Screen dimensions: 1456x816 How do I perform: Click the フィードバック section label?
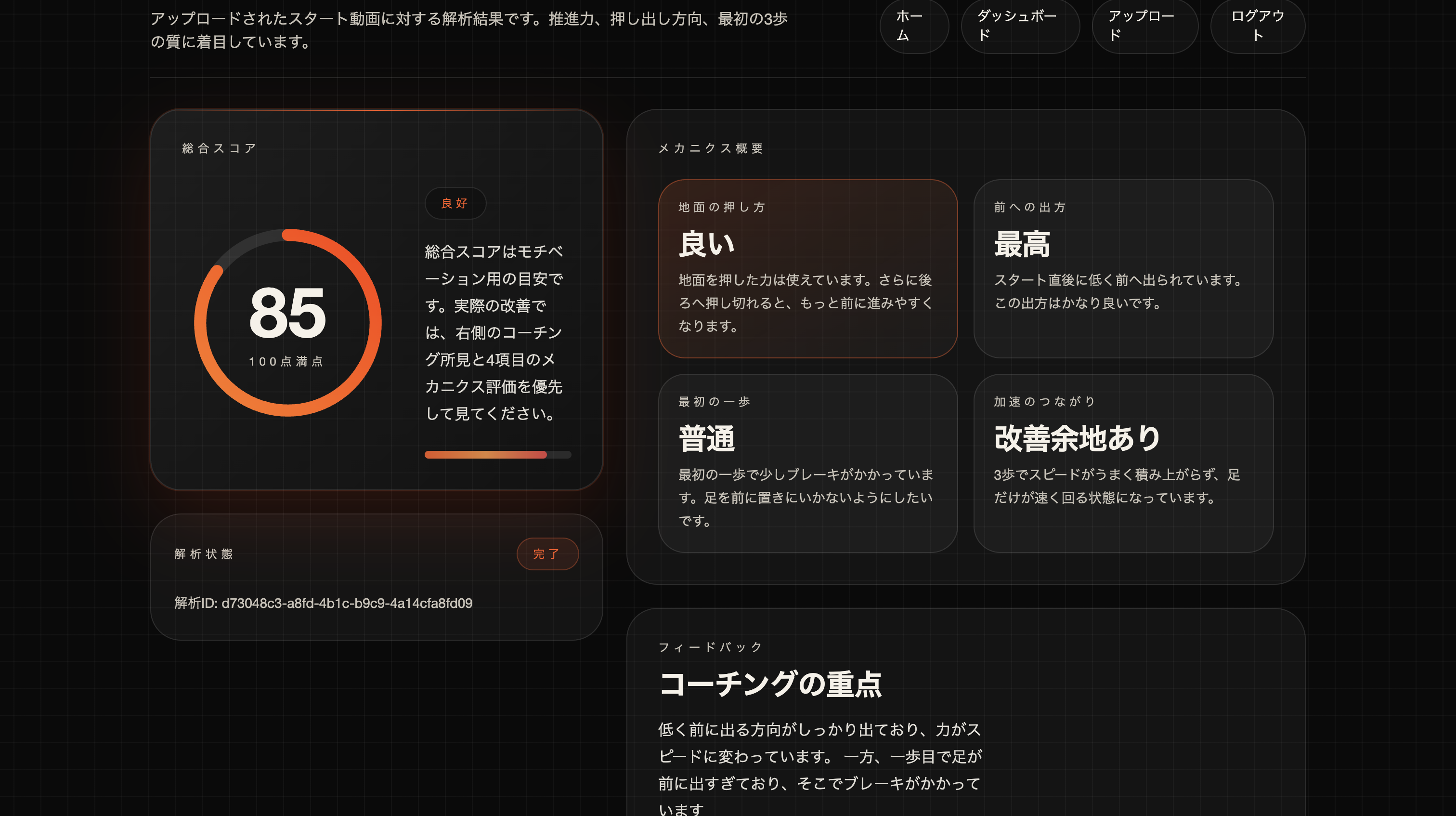click(710, 647)
